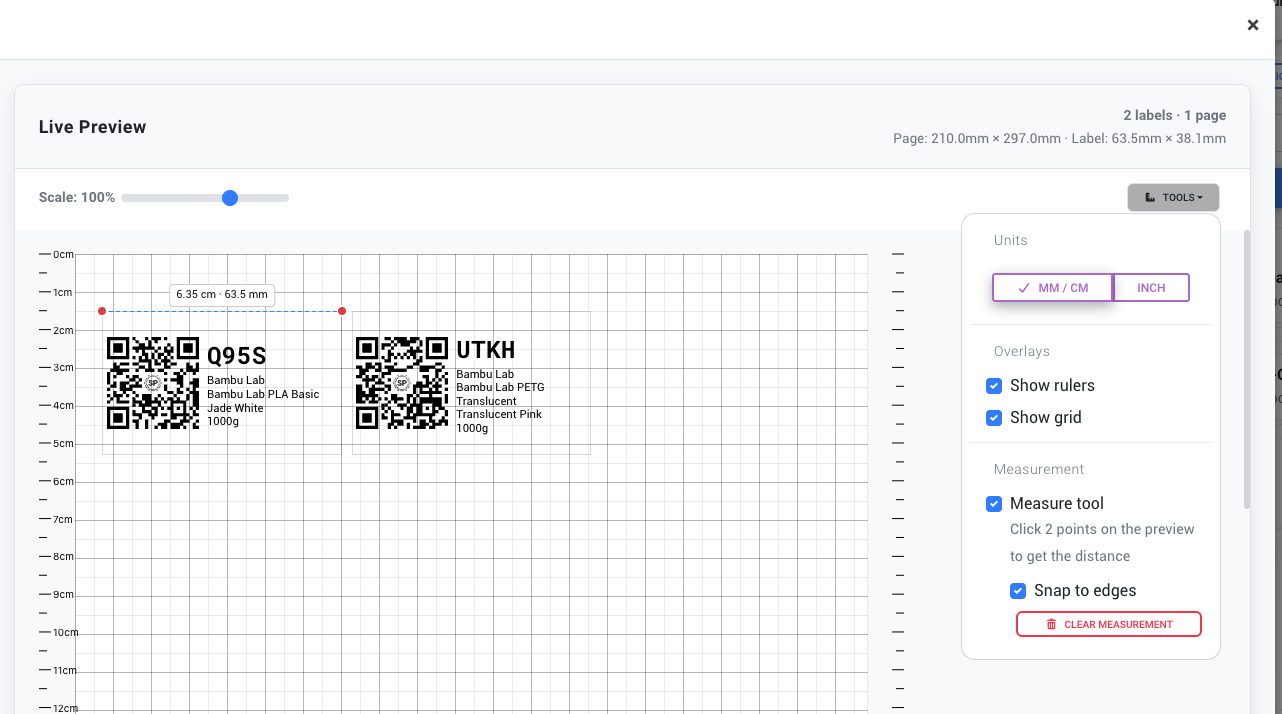Click the Live Preview heading
This screenshot has height=714, width=1282.
(93, 127)
